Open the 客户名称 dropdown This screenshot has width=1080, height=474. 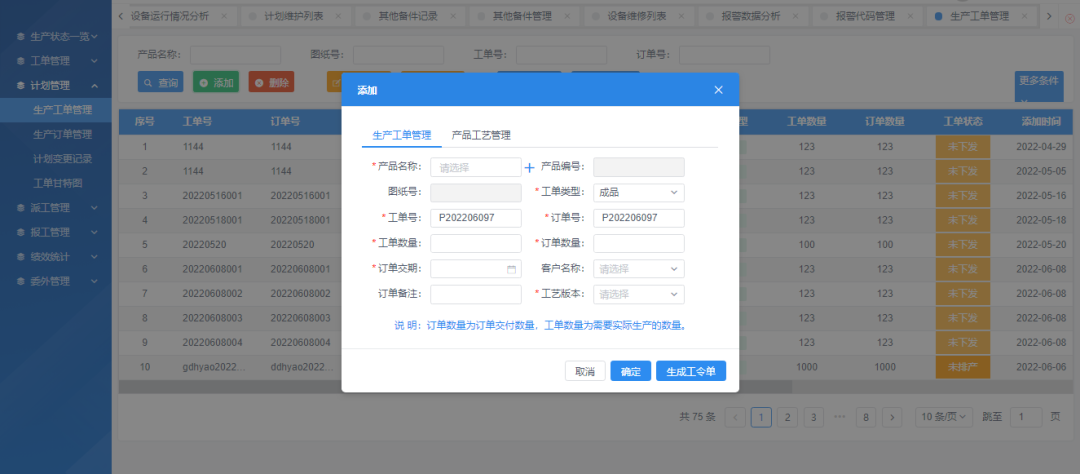click(x=638, y=269)
